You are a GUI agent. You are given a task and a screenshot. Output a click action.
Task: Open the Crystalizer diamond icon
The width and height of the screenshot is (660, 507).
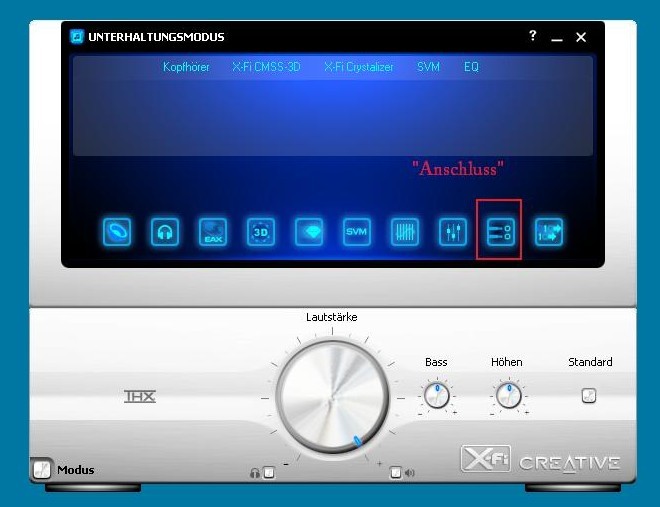coord(309,231)
